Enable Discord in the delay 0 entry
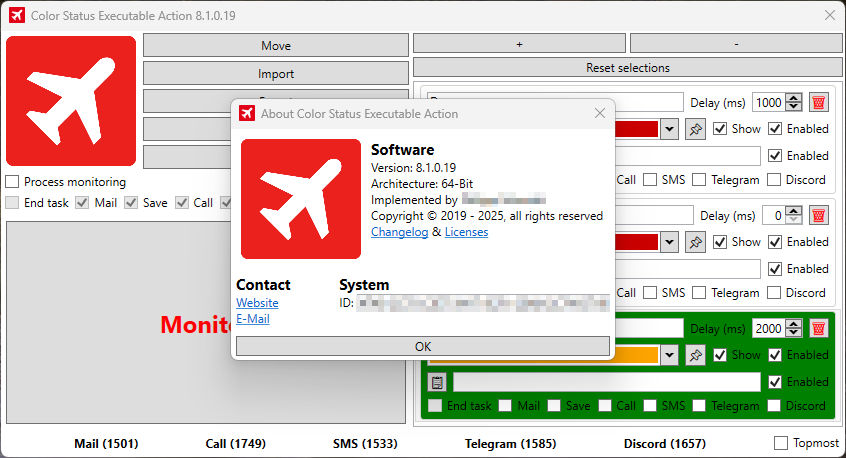Viewport: 846px width, 458px height. [x=774, y=292]
